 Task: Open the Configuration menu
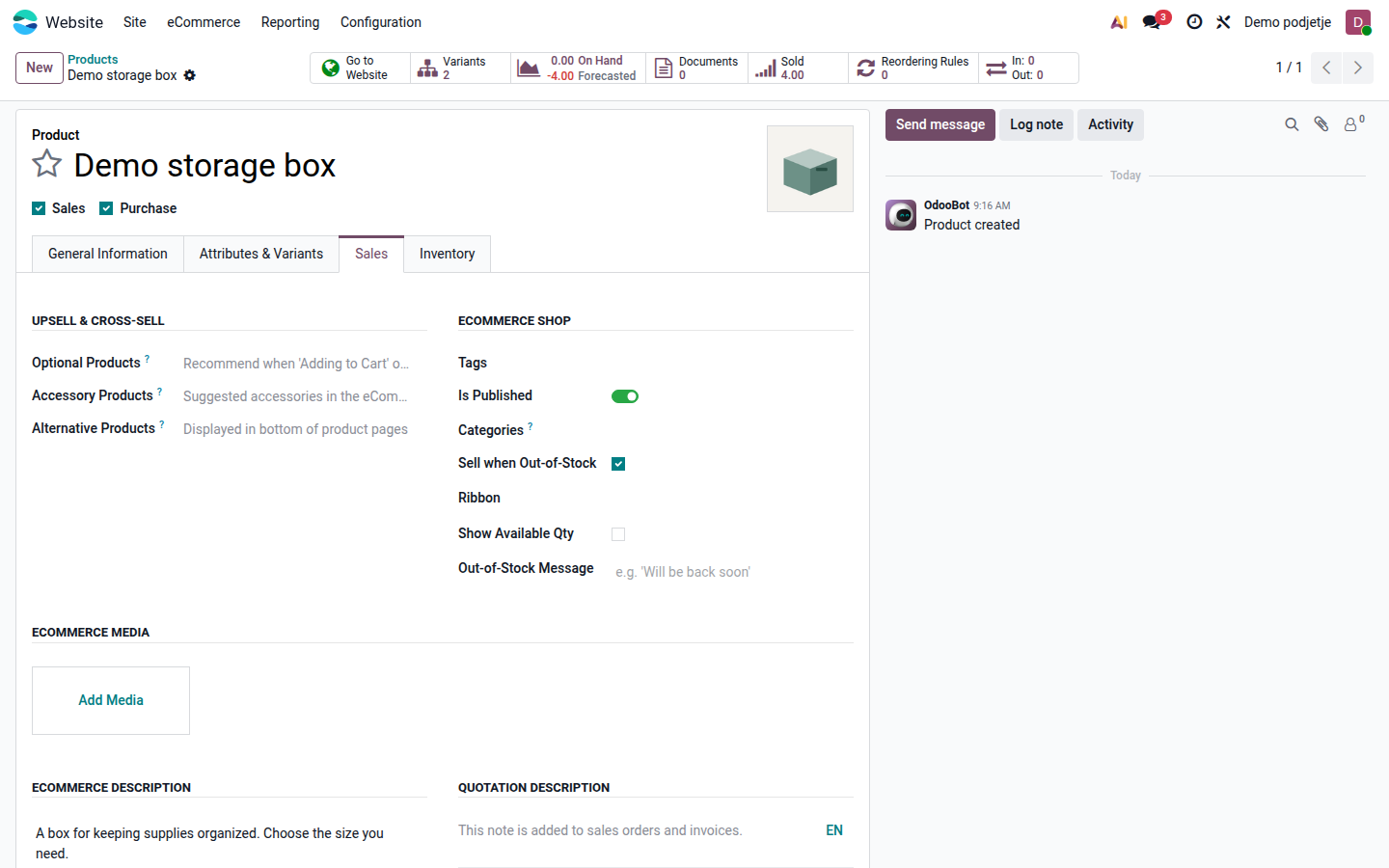381,22
